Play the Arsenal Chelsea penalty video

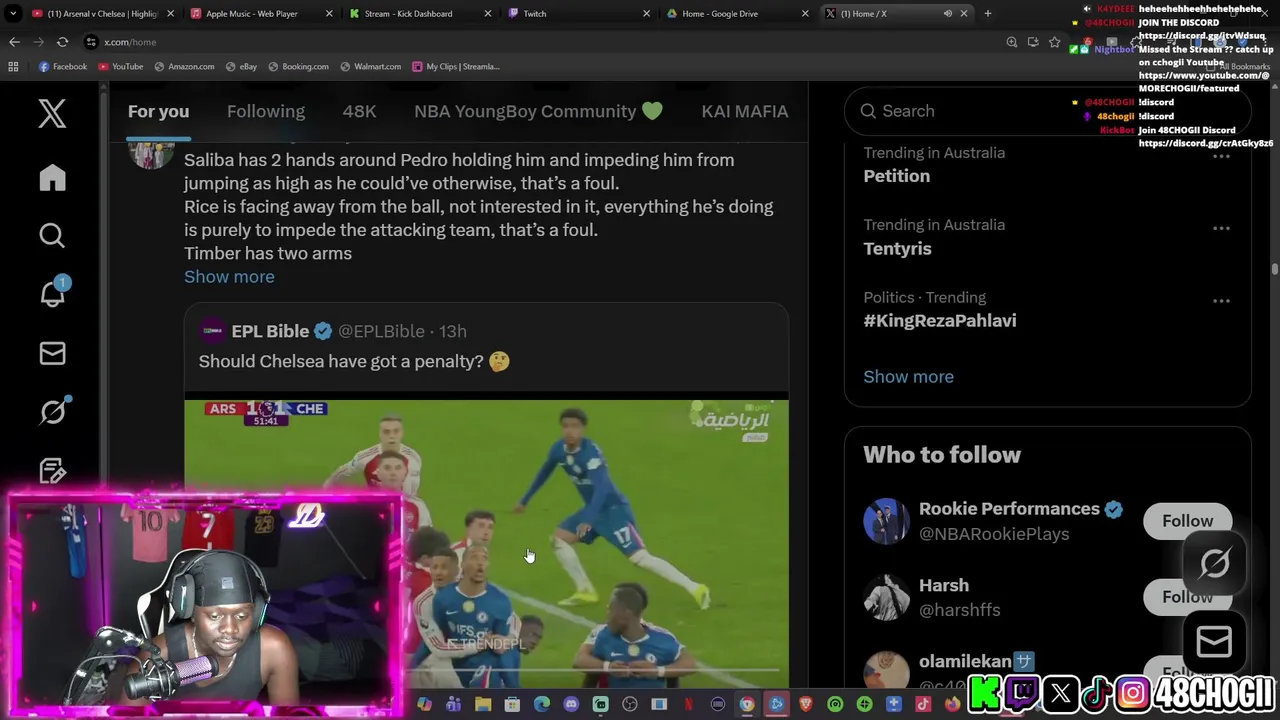[x=486, y=545]
